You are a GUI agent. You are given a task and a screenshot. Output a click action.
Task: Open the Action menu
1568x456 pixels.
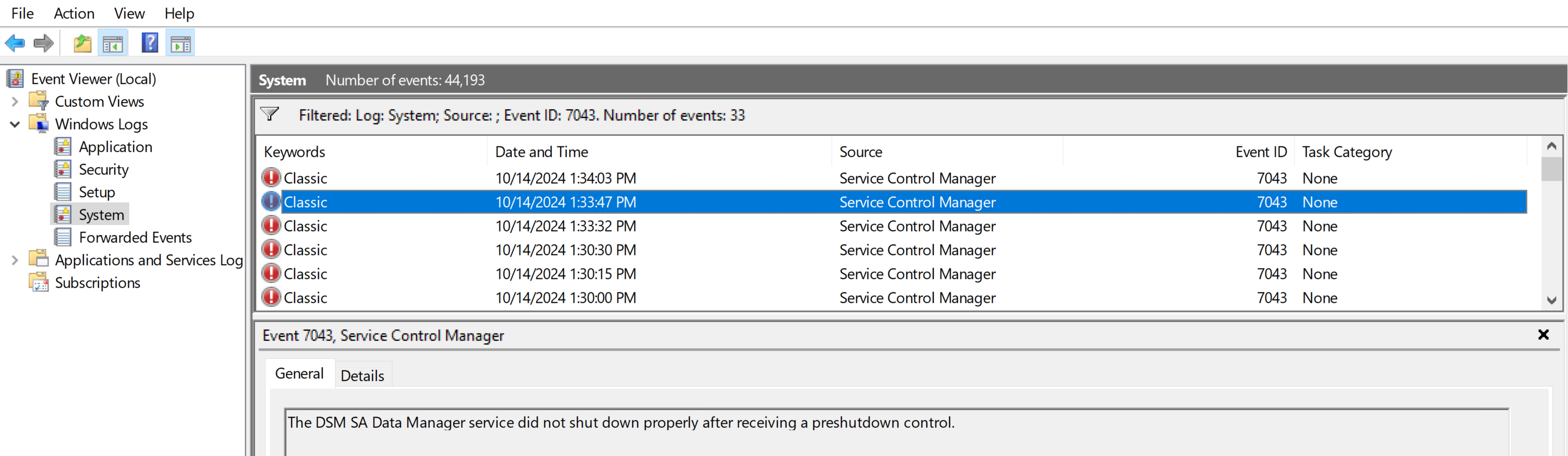point(73,14)
